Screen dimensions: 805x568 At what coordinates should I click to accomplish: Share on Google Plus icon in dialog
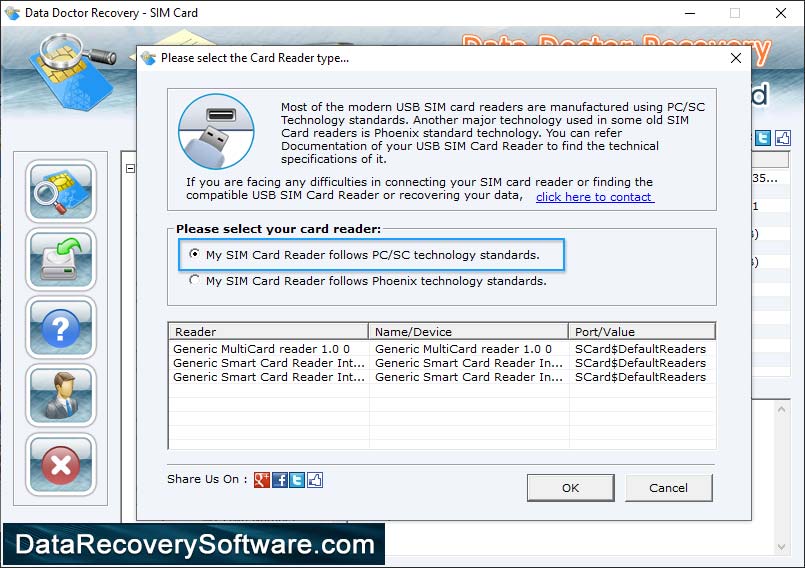coord(262,480)
